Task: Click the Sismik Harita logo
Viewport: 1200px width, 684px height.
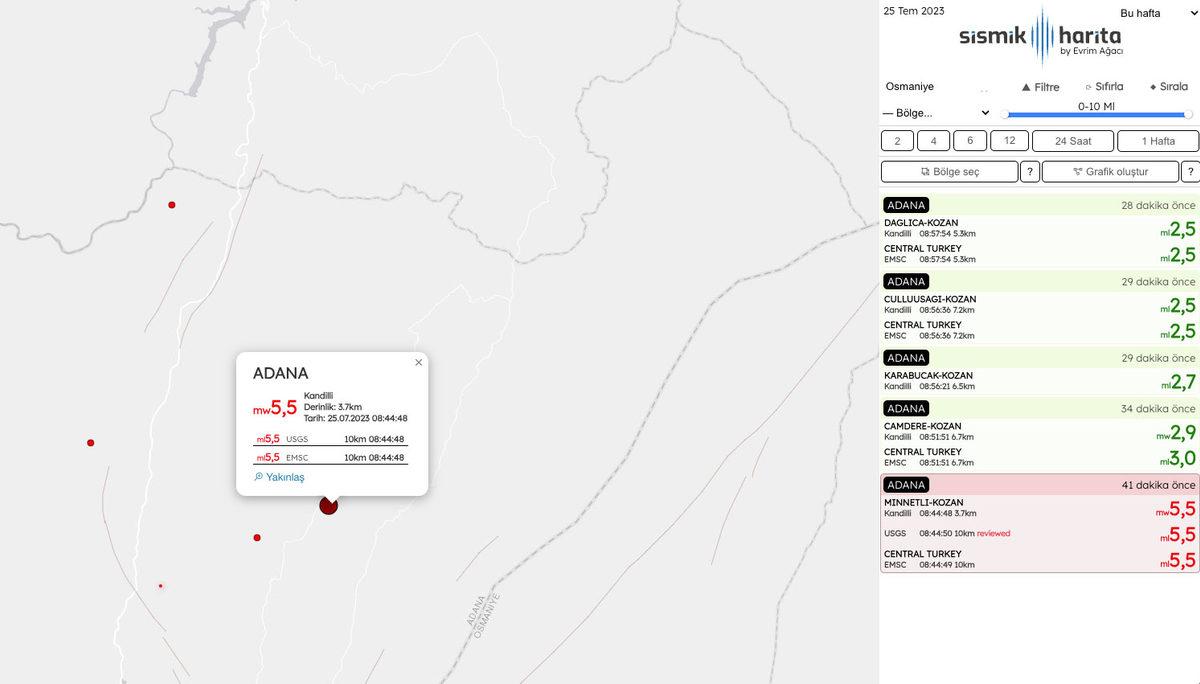Action: (1040, 38)
